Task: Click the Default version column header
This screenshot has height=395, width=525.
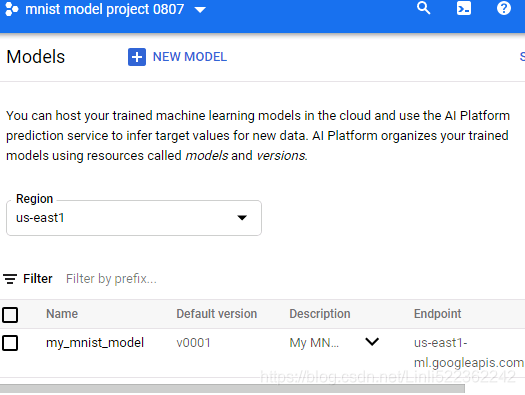Action: click(x=217, y=314)
